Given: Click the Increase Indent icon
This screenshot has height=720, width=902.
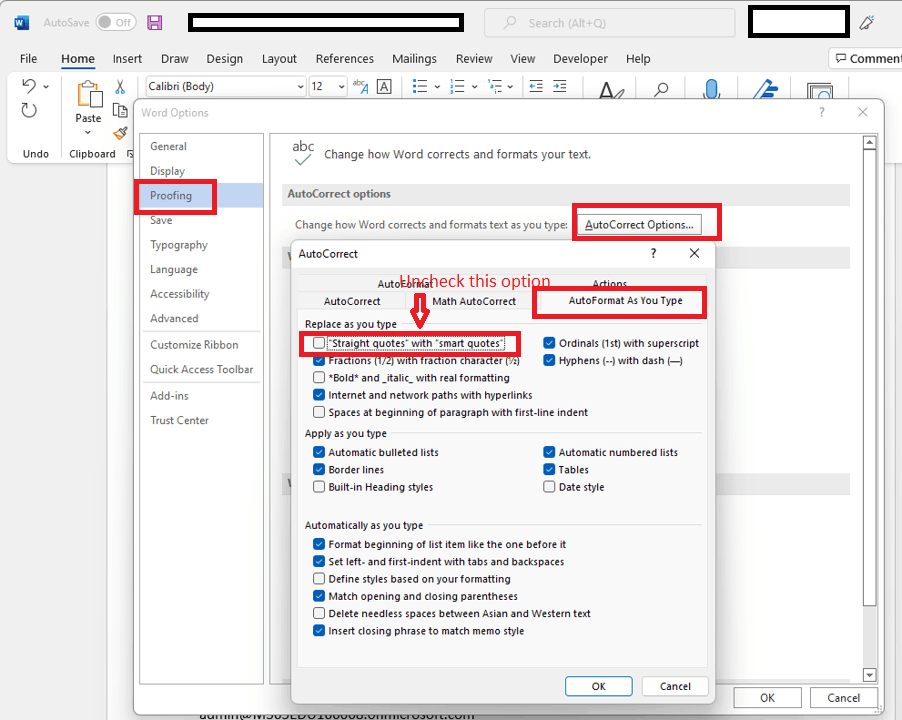Looking at the screenshot, I should 559,86.
